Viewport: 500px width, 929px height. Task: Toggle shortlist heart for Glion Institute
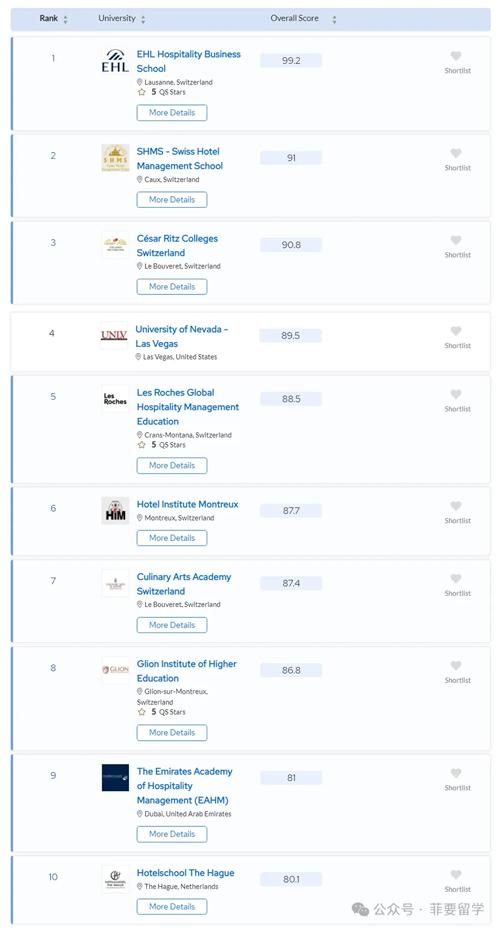(x=456, y=665)
